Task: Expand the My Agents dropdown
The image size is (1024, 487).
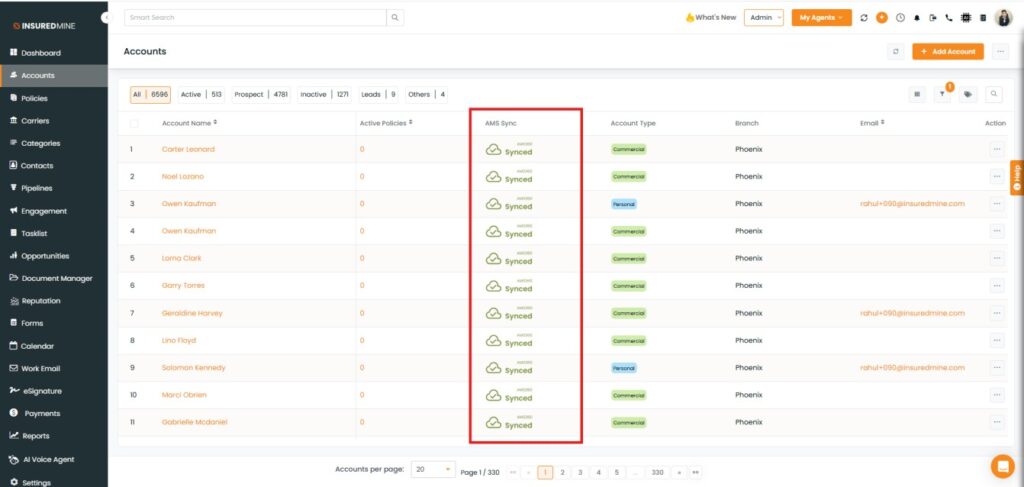Action: 820,18
